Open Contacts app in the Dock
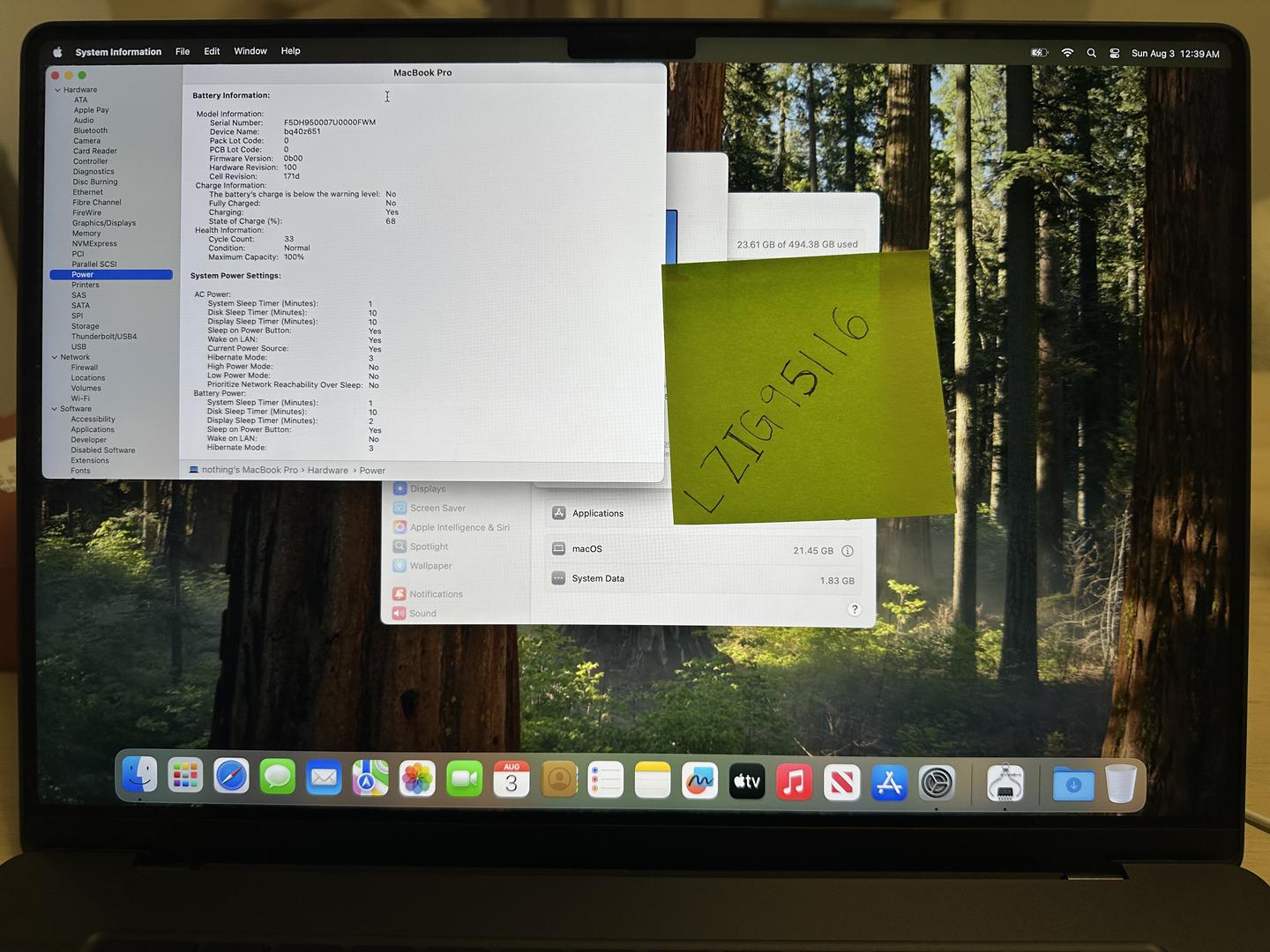The image size is (1270, 952). pyautogui.click(x=559, y=780)
